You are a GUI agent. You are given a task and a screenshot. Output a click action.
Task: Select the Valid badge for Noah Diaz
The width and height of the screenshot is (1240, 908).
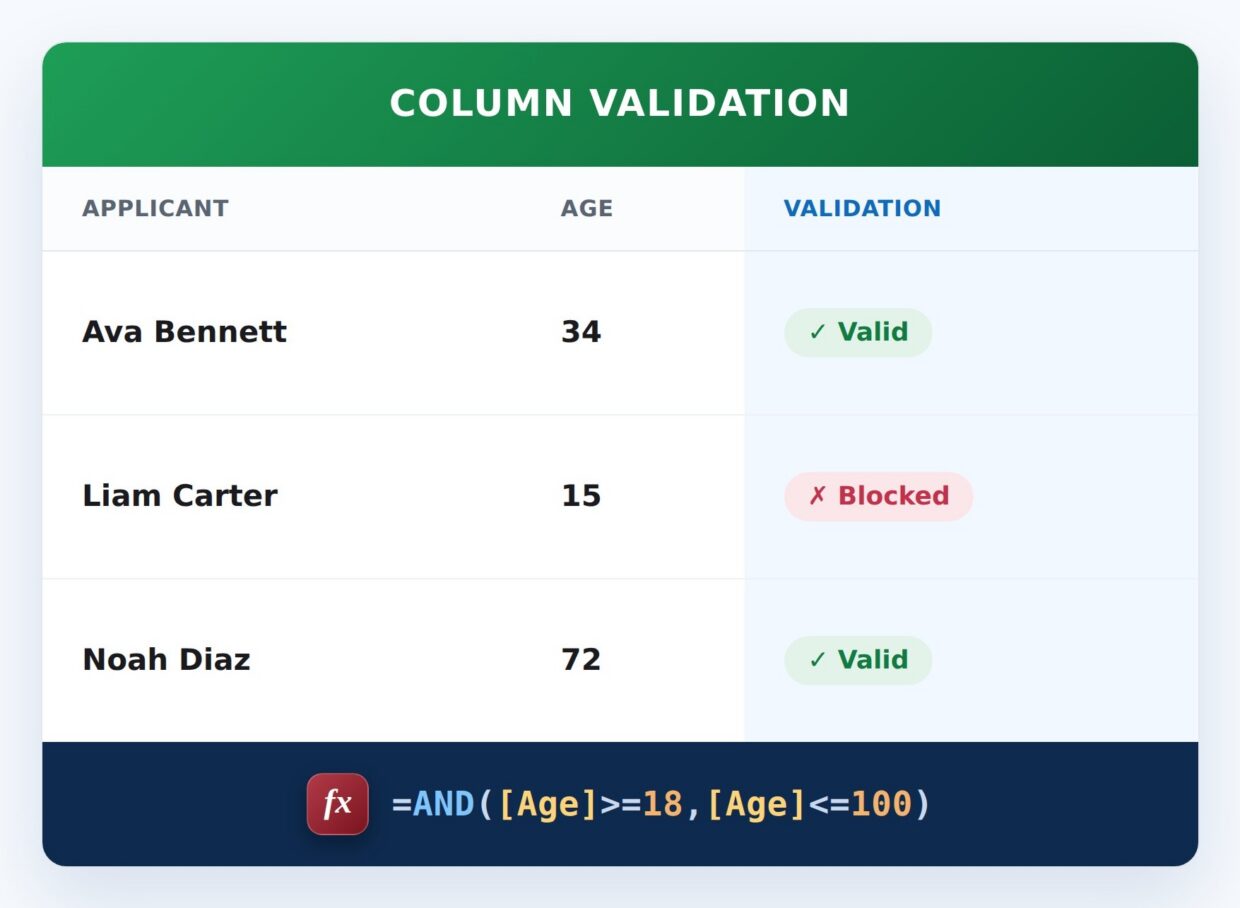pyautogui.click(x=858, y=660)
